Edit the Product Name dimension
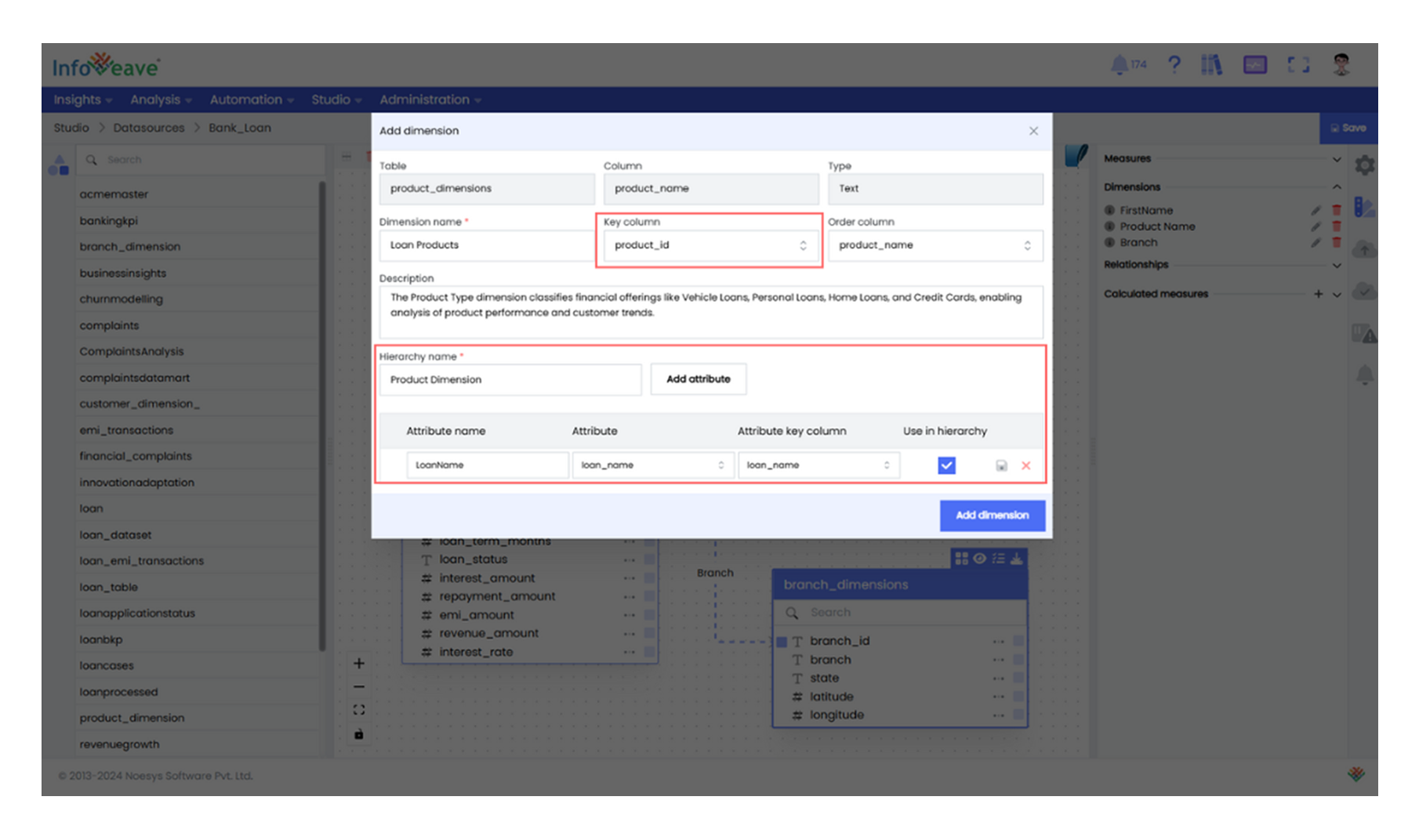This screenshot has width=1419, height=840. [x=1316, y=226]
